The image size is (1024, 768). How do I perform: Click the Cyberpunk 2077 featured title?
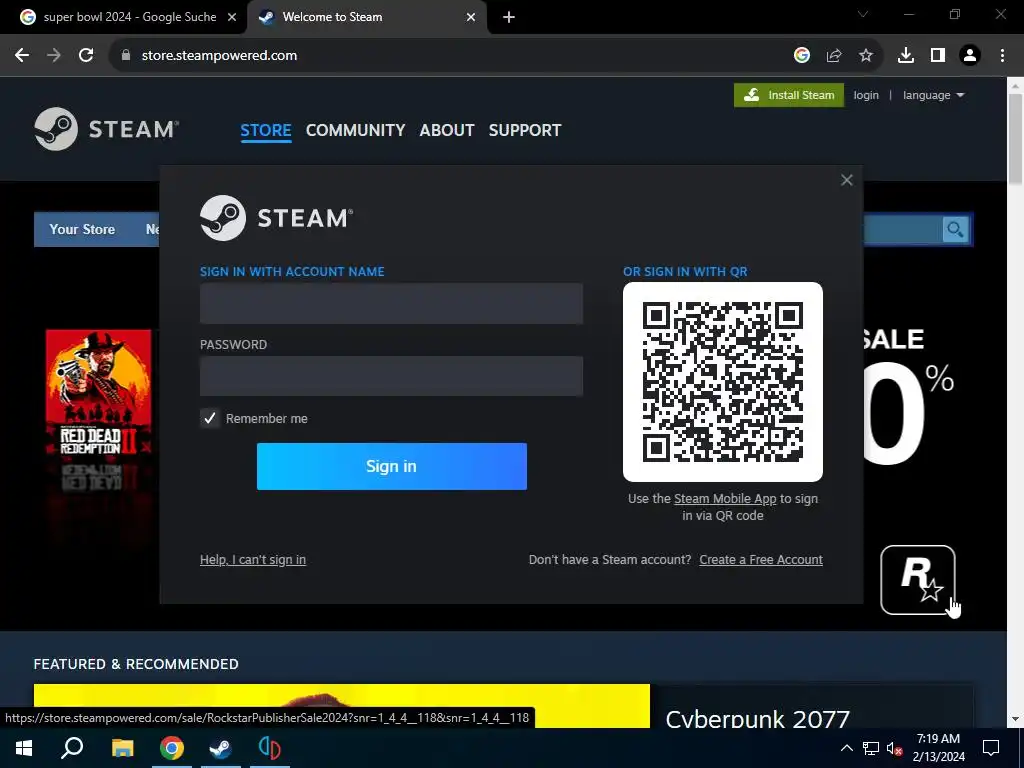[x=758, y=718]
